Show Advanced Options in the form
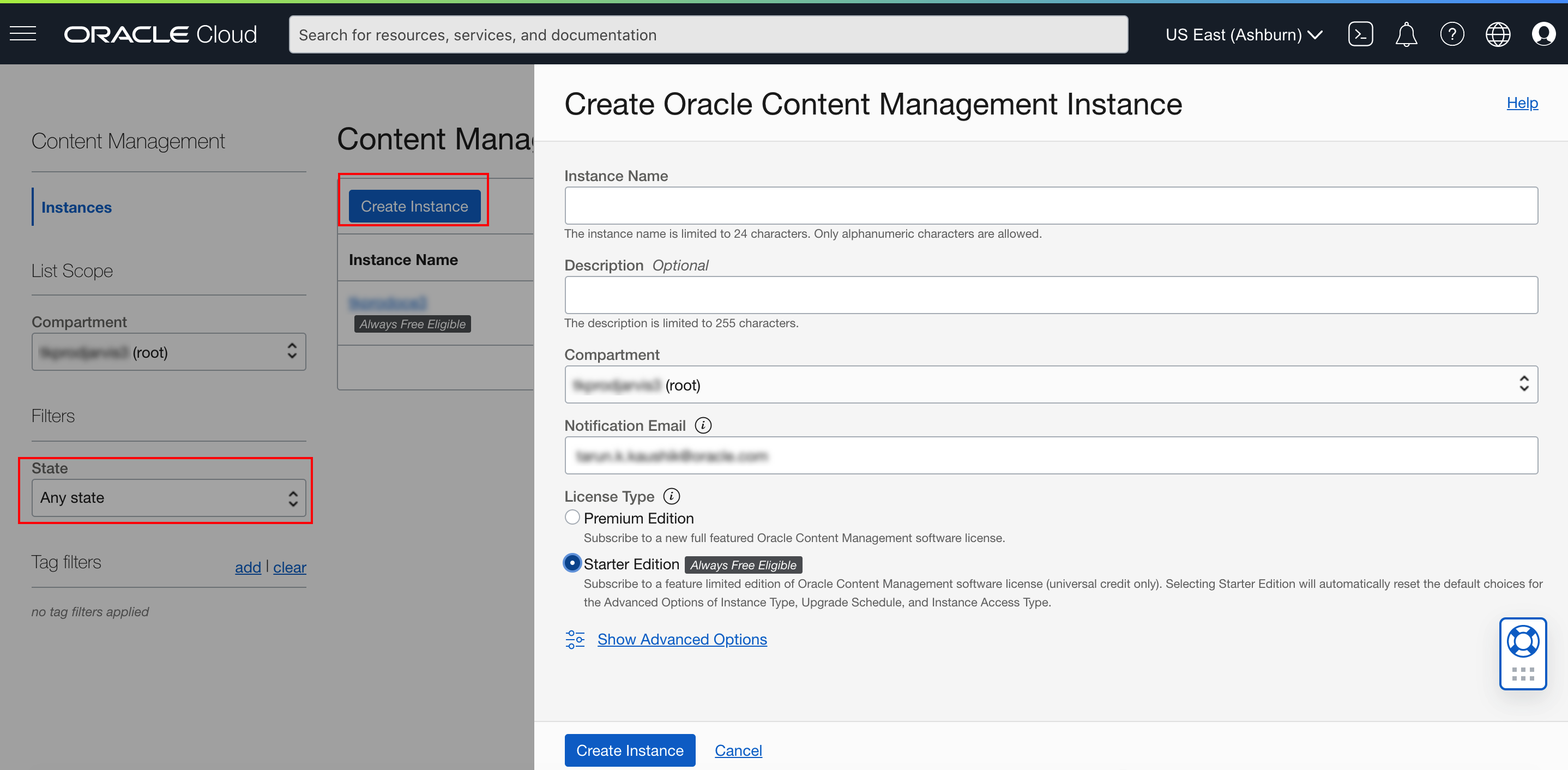 tap(682, 639)
